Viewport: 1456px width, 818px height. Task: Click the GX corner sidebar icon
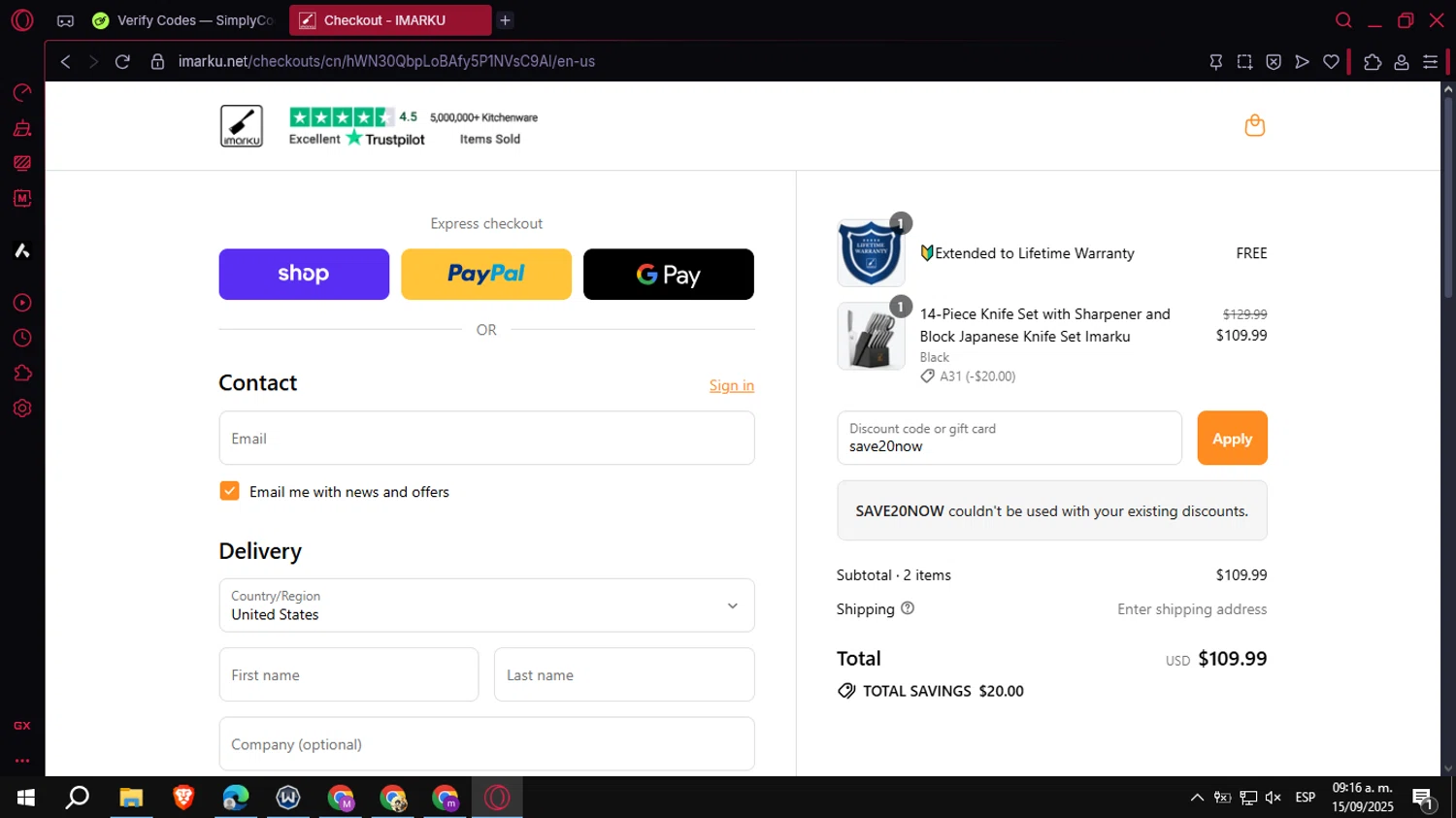pyautogui.click(x=22, y=726)
